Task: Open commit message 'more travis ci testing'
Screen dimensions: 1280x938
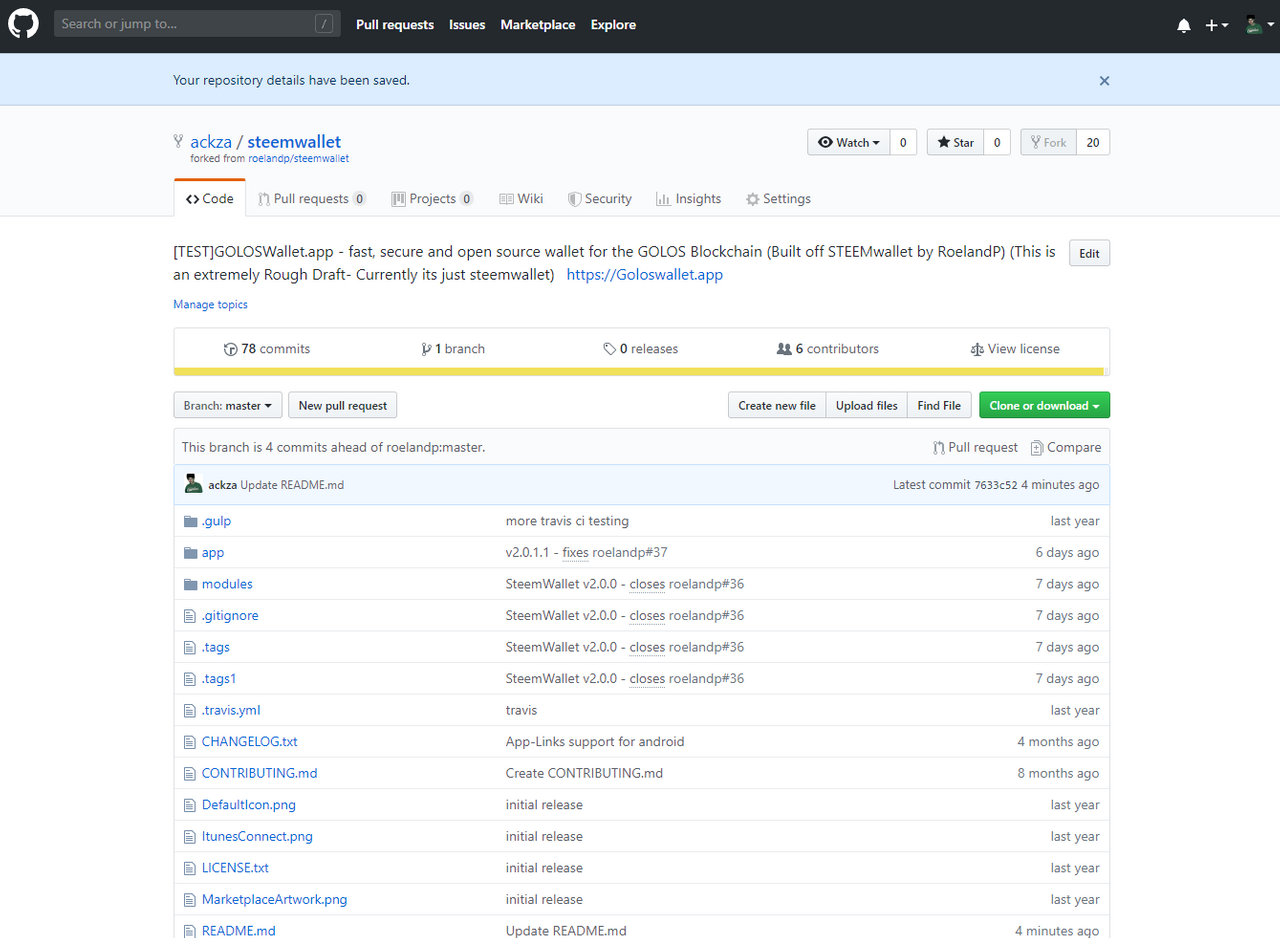Action: [567, 521]
